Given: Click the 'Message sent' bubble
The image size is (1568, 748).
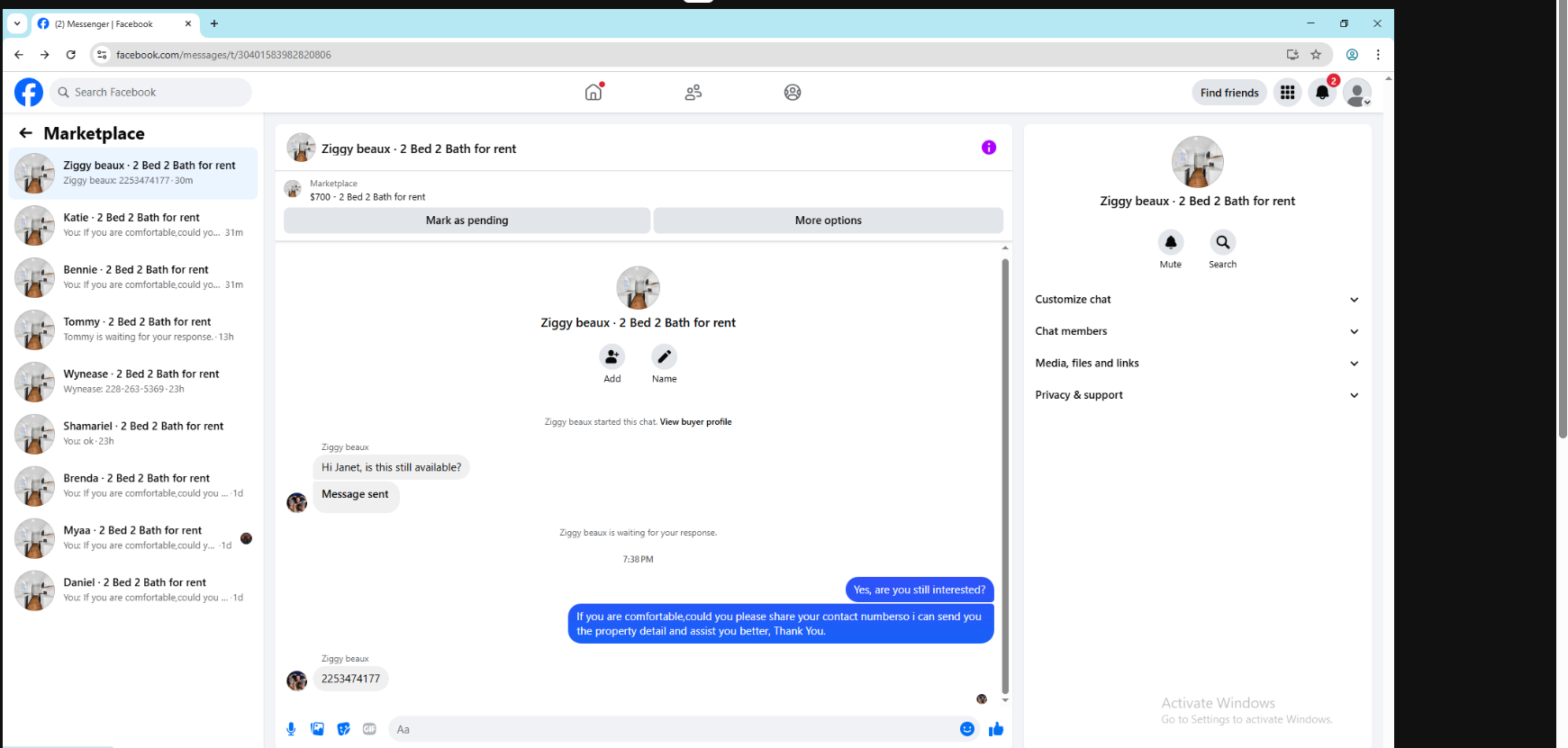Looking at the screenshot, I should click(356, 495).
